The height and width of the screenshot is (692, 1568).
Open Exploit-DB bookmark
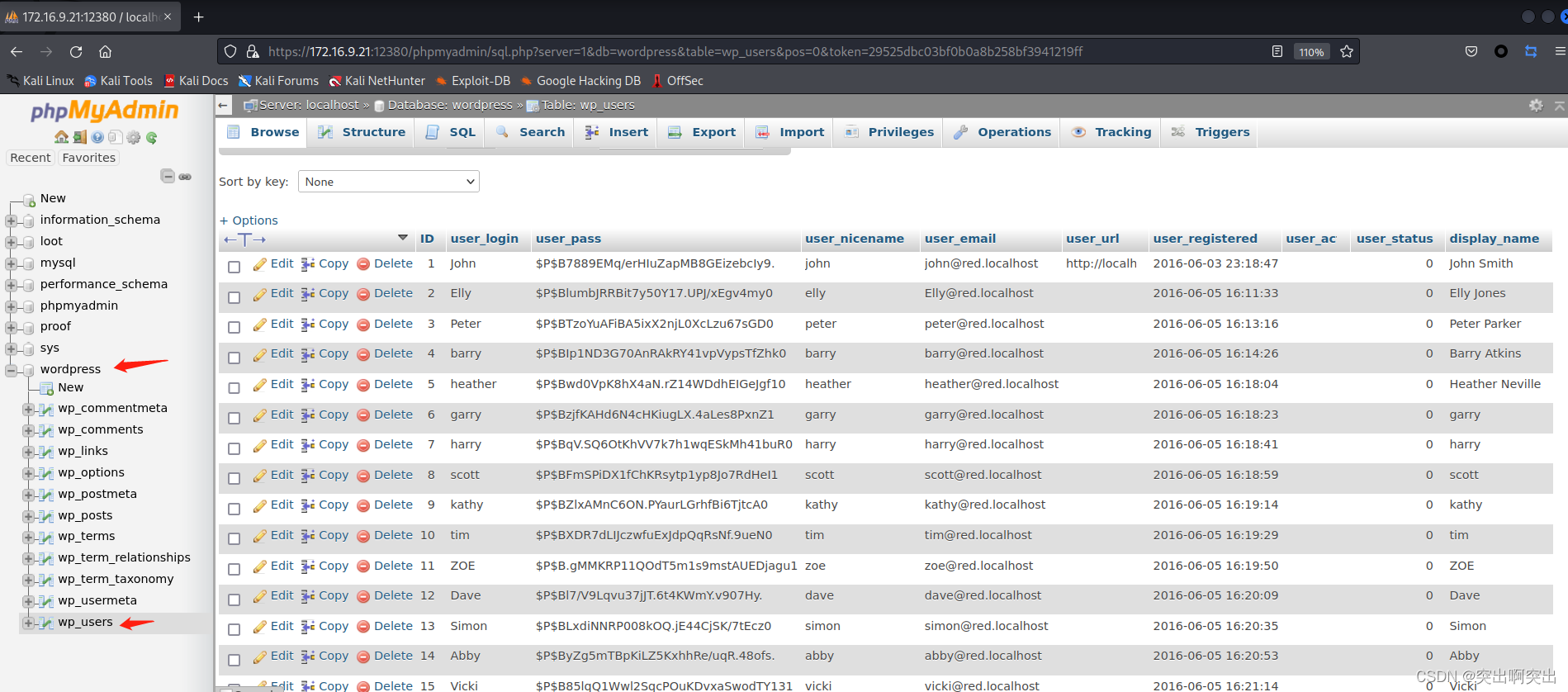(472, 81)
